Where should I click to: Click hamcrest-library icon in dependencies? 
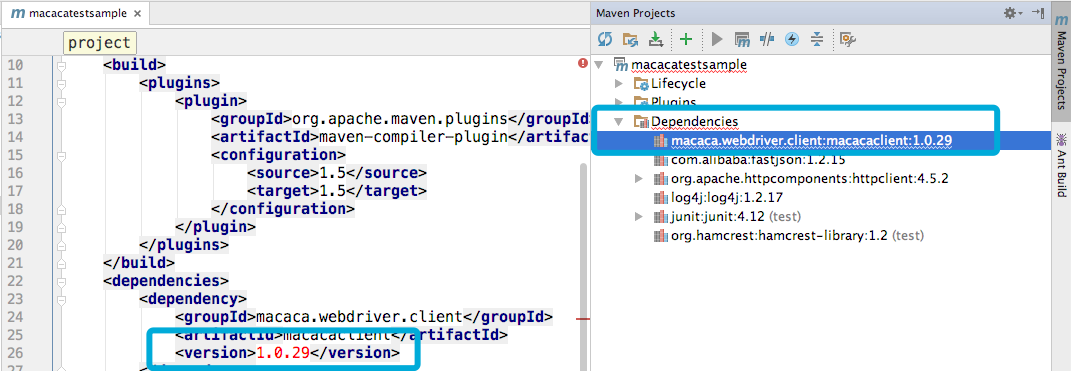[660, 236]
